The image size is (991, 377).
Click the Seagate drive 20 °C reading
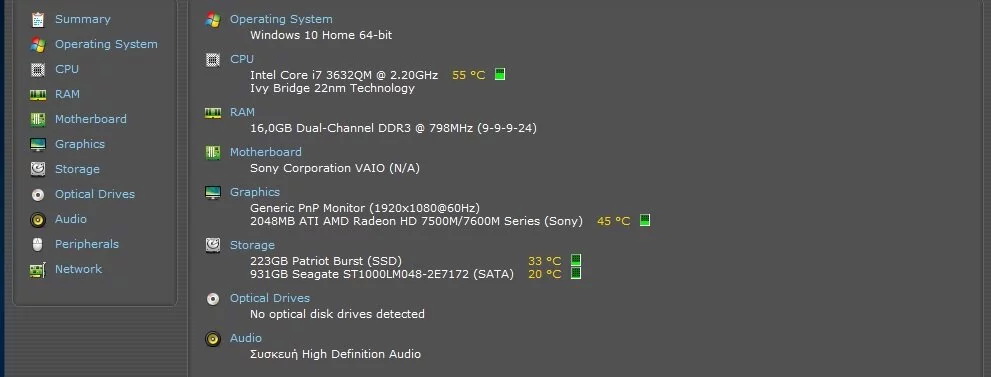pos(545,274)
